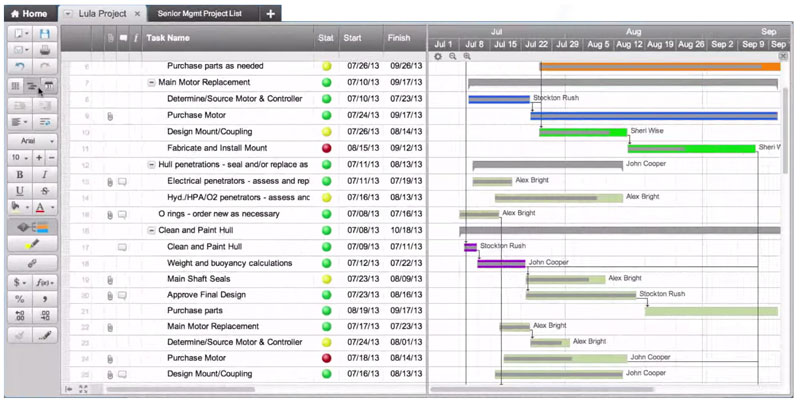800x404 pixels.
Task: Apply percent format with % button
Action: pos(20,299)
